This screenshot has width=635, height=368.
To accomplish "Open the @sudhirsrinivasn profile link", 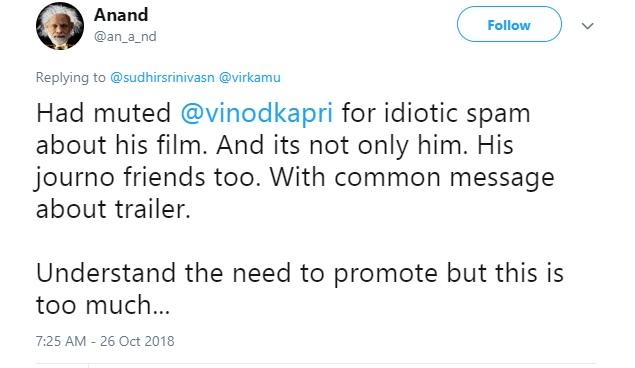I will (162, 77).
